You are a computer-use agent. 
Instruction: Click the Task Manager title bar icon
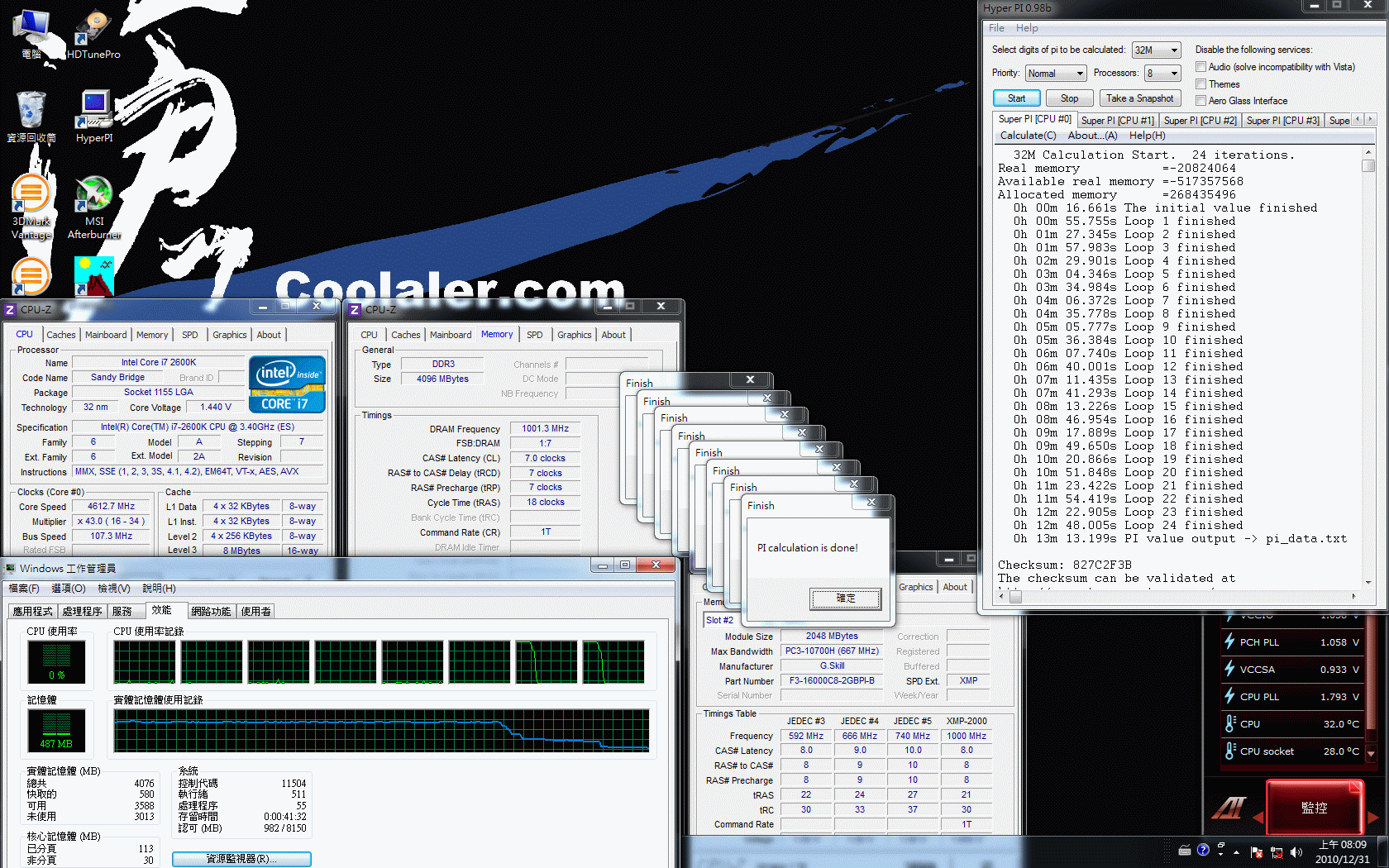(x=10, y=568)
